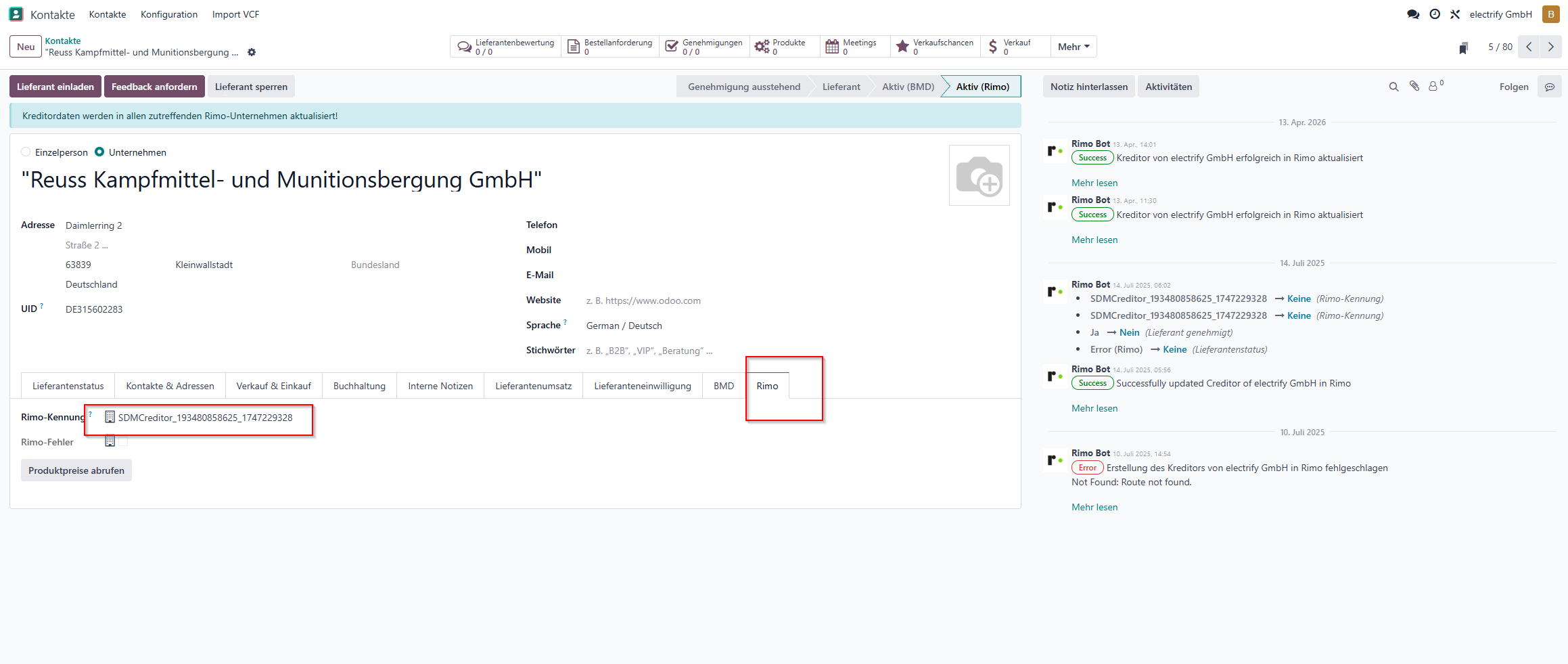Image resolution: width=1568 pixels, height=664 pixels.
Task: Click the bookmark icon near the pager
Action: [1463, 47]
